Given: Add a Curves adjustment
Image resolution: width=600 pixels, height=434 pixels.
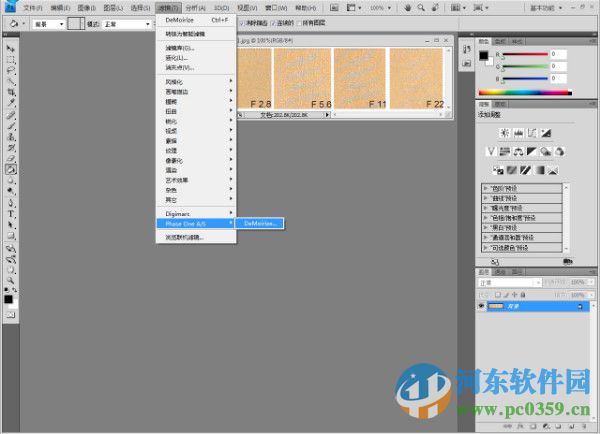Looking at the screenshot, I should pyautogui.click(x=532, y=133).
